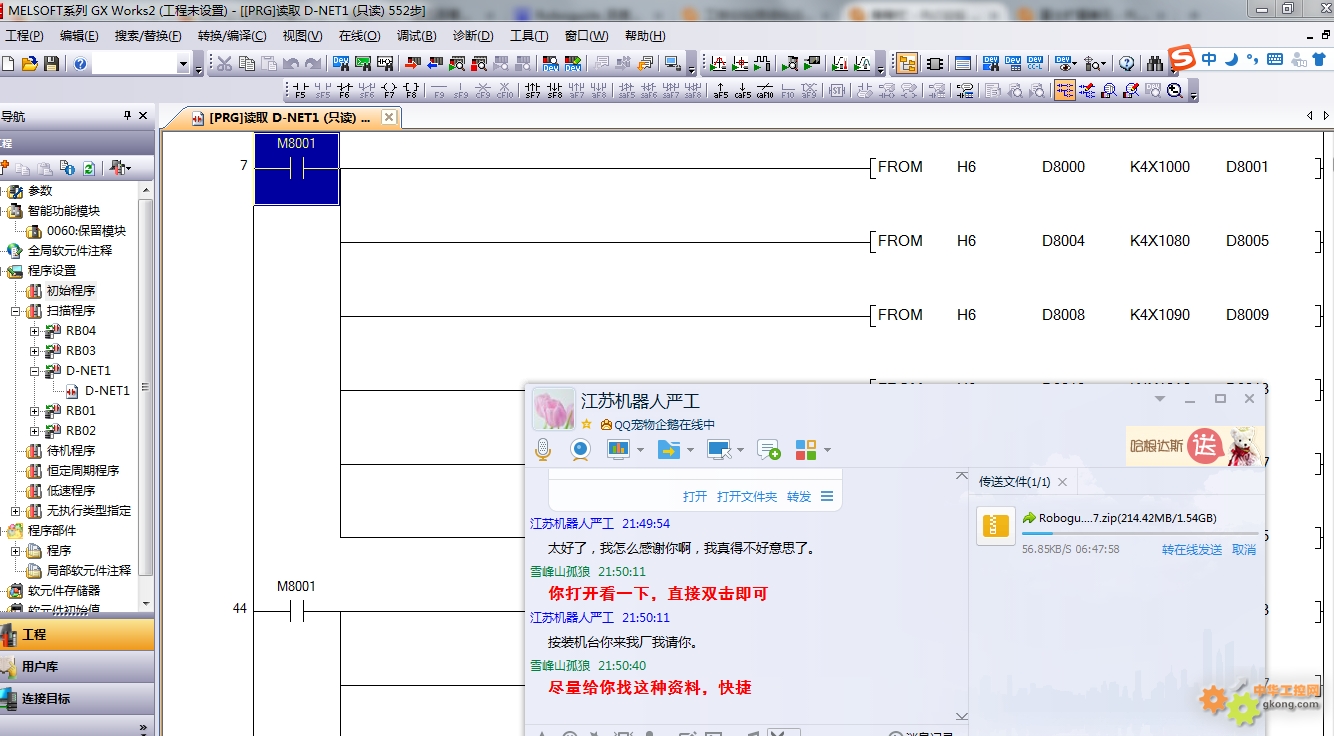Click the Cut scissors icon
The height and width of the screenshot is (736, 1334).
pos(224,64)
